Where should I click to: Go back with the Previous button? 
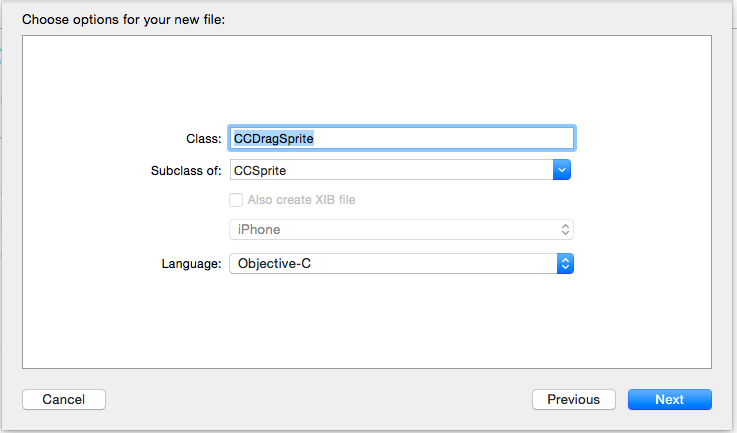point(573,400)
